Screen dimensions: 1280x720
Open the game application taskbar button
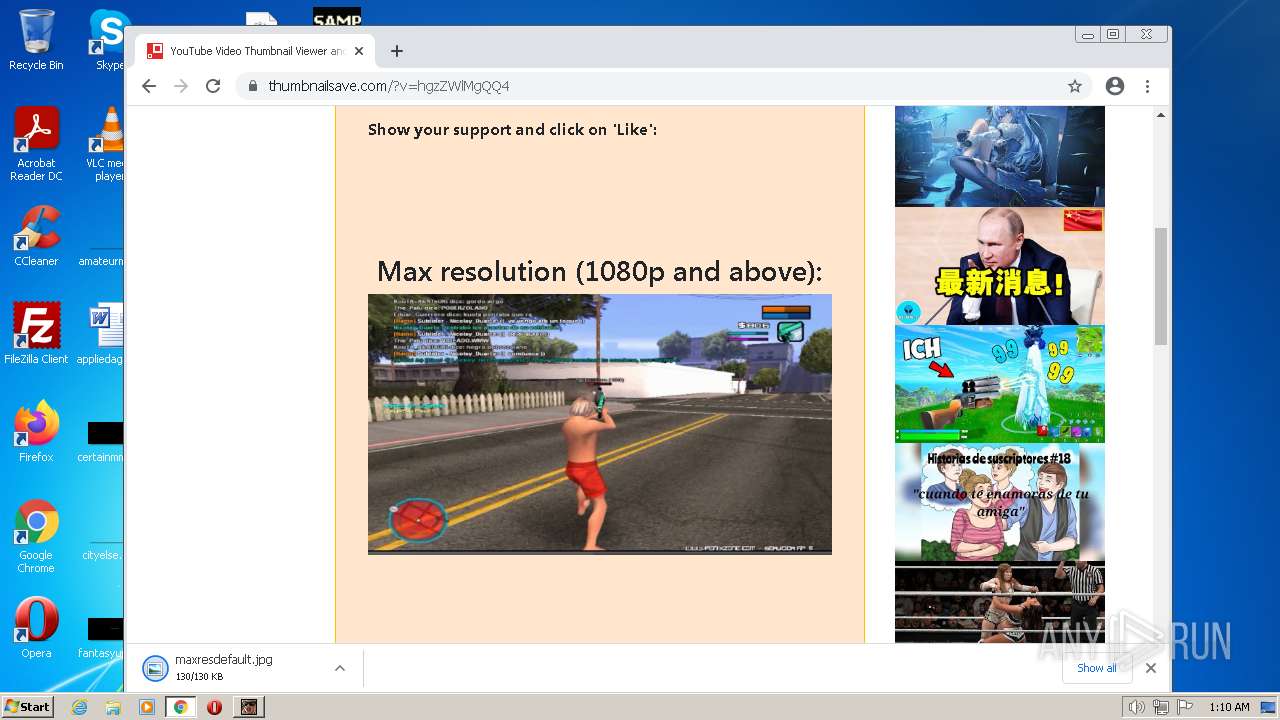[x=248, y=707]
